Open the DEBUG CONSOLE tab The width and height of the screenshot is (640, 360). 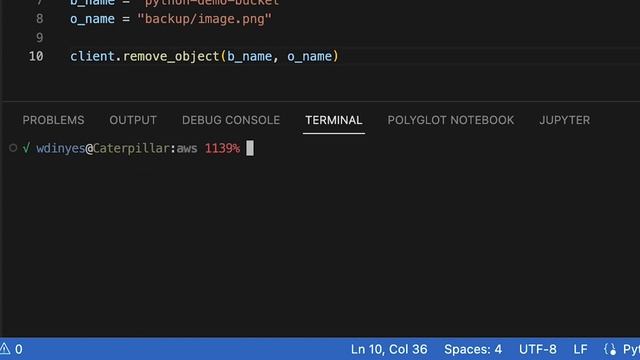tap(231, 120)
